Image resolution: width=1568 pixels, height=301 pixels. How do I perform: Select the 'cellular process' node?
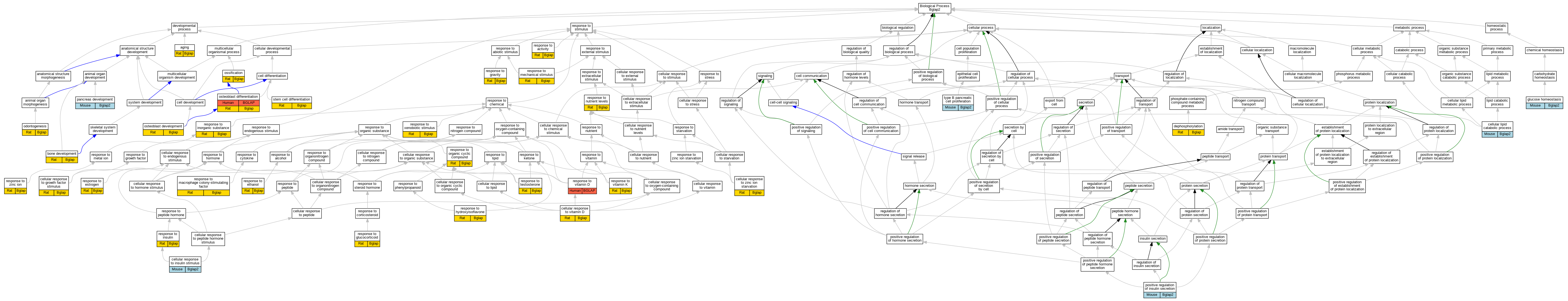tap(981, 27)
